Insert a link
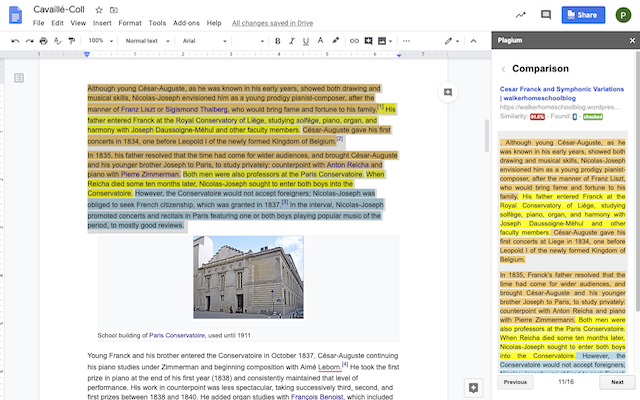Viewport: 640px width, 400px height. [x=354, y=41]
